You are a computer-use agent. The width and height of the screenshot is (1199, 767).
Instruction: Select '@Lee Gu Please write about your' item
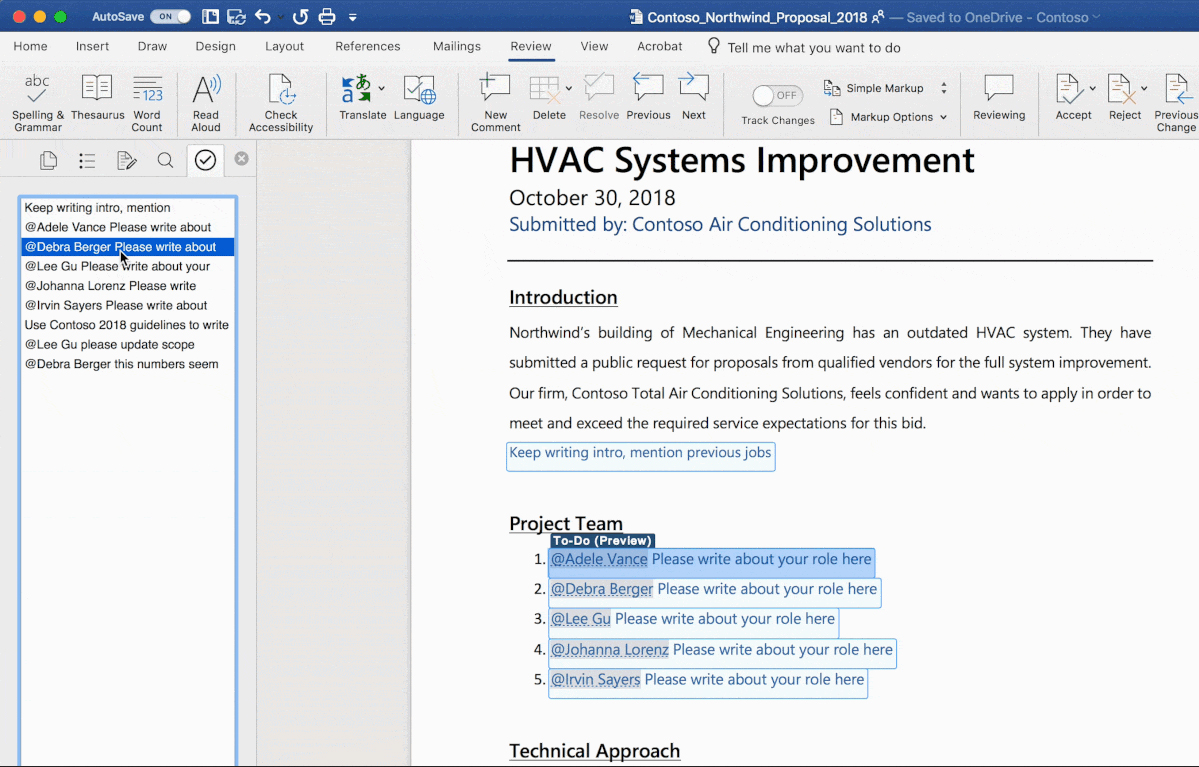[128, 266]
